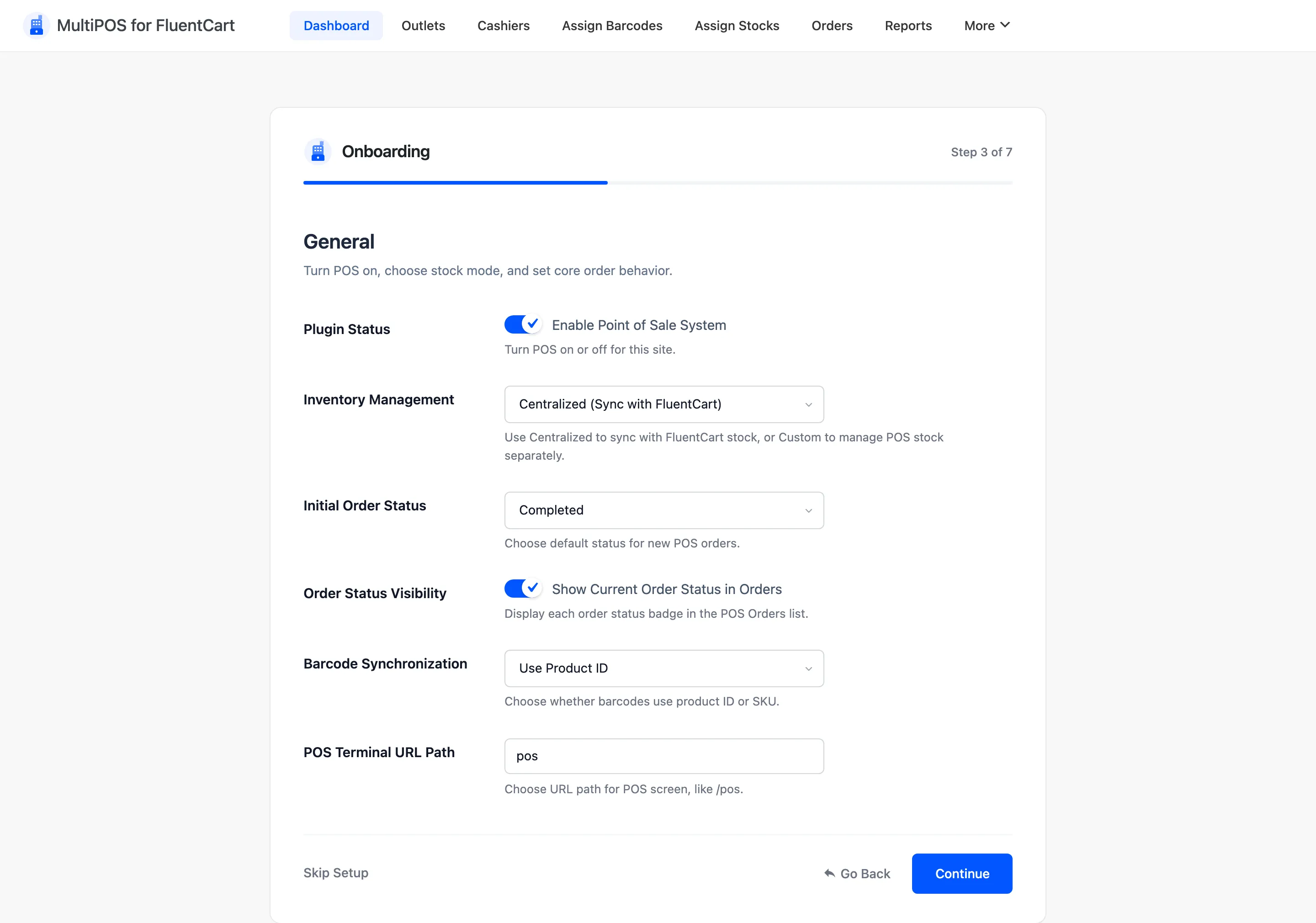Click the POS Terminal URL Path field

tap(664, 756)
